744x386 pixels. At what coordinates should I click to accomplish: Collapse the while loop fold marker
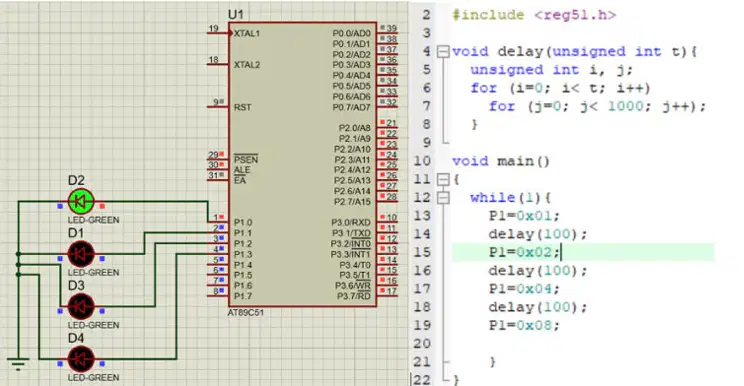click(x=443, y=197)
